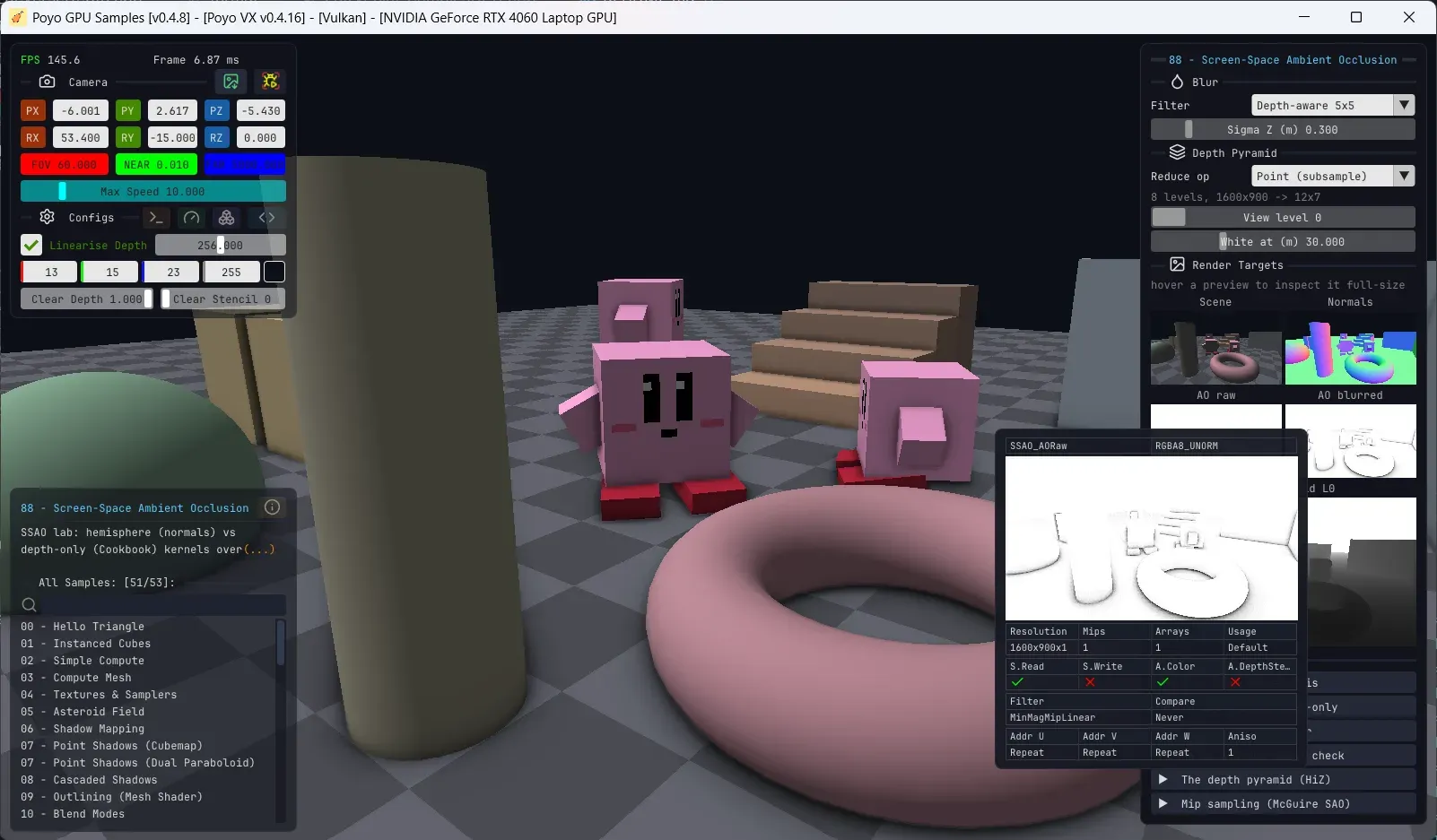The image size is (1437, 840).
Task: Adjust the Max Speed slider
Action: point(153,191)
